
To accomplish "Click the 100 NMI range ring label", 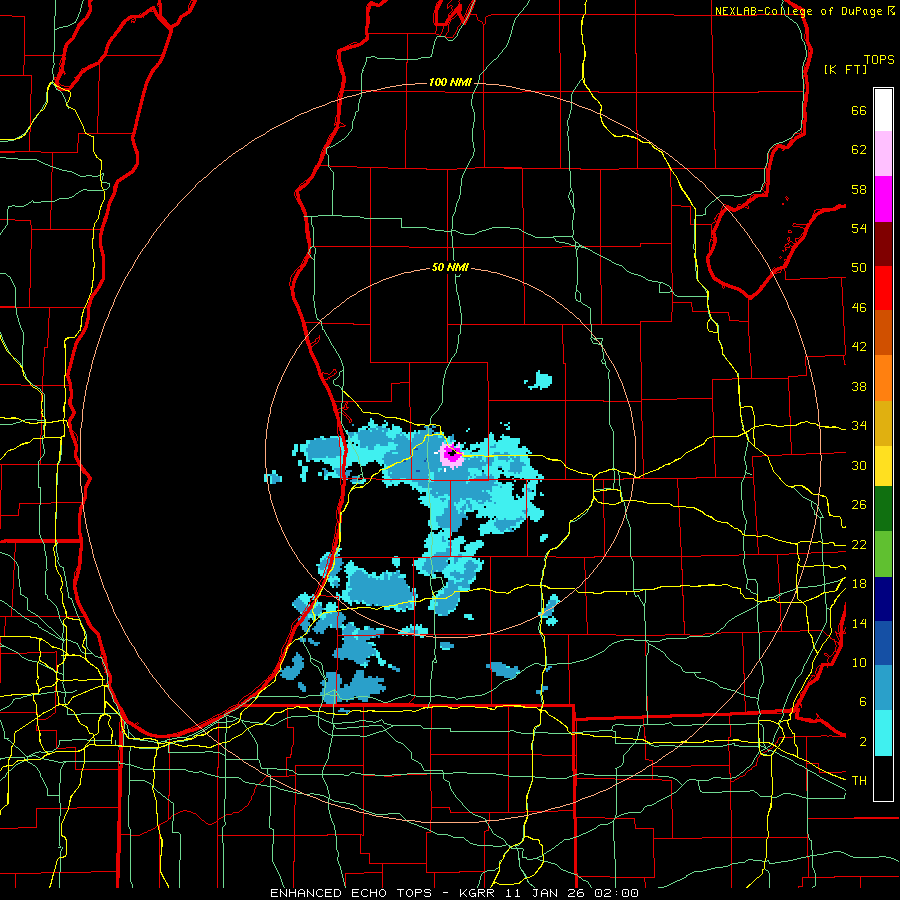I will [x=450, y=83].
